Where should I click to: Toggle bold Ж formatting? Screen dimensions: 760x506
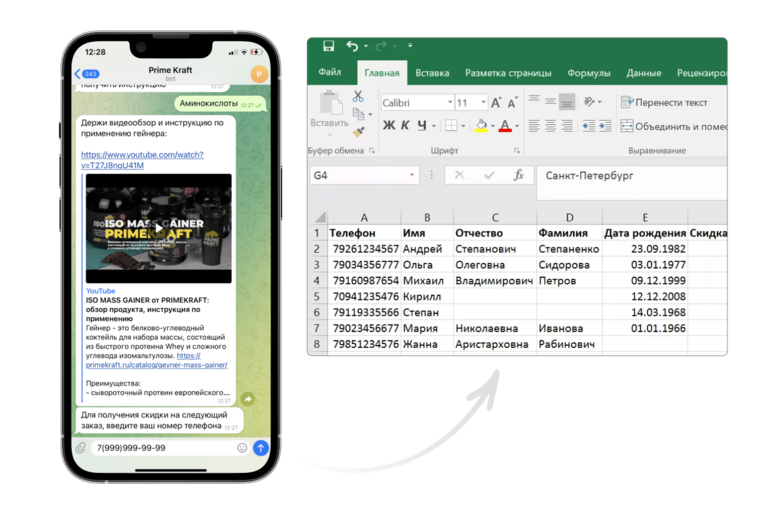(x=389, y=125)
